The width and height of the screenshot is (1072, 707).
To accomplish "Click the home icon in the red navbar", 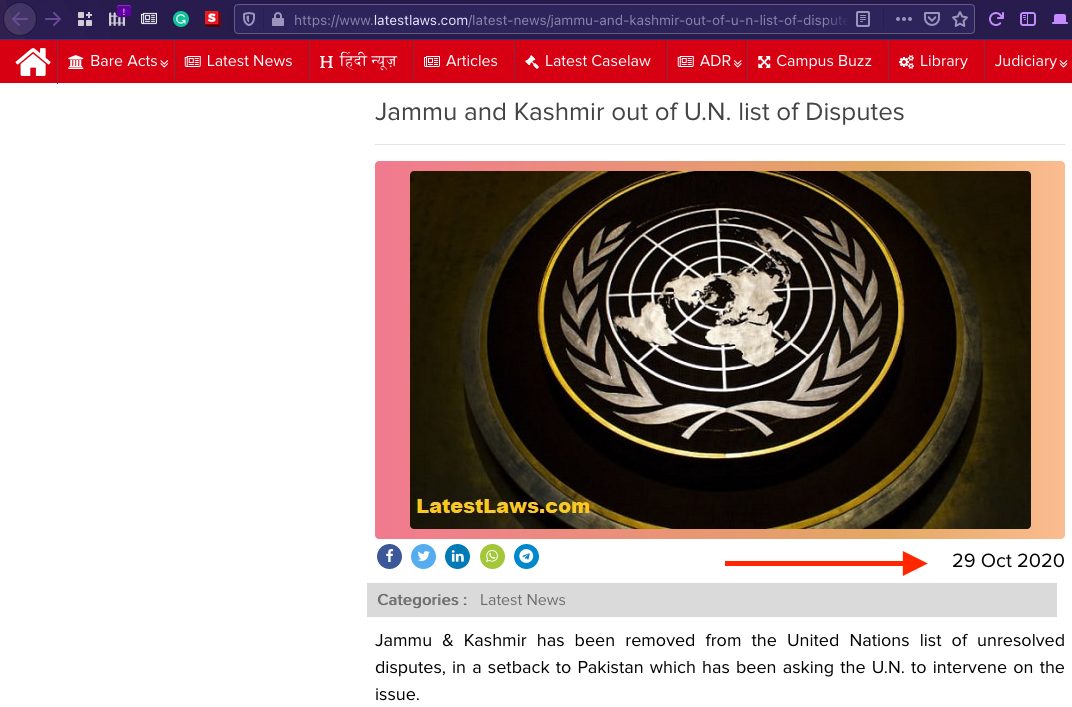I will (x=33, y=62).
